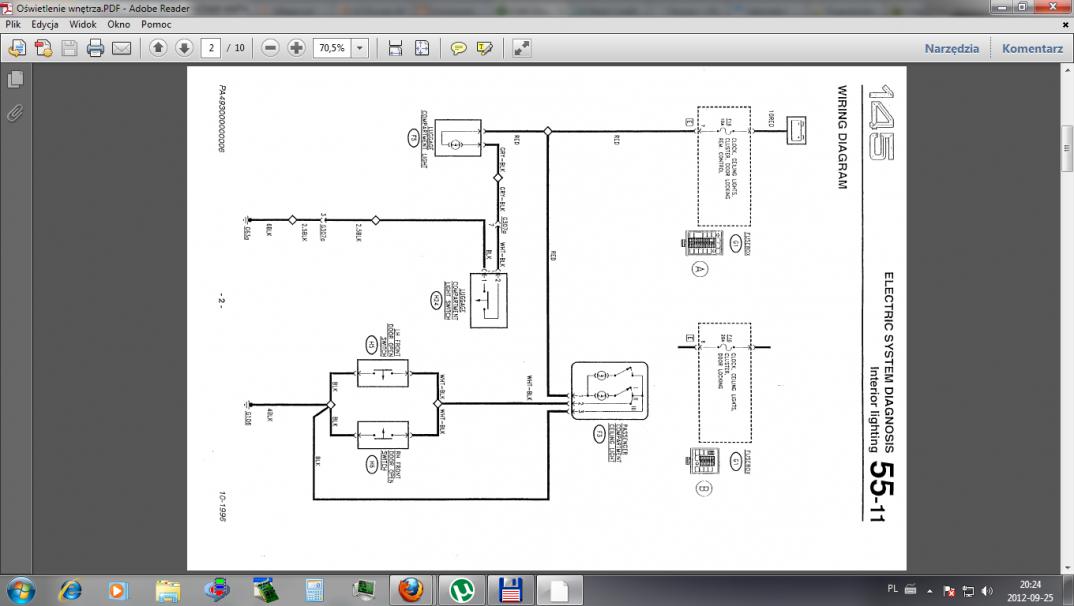This screenshot has width=1074, height=606.
Task: Open the Komentarz pane
Action: point(1032,48)
